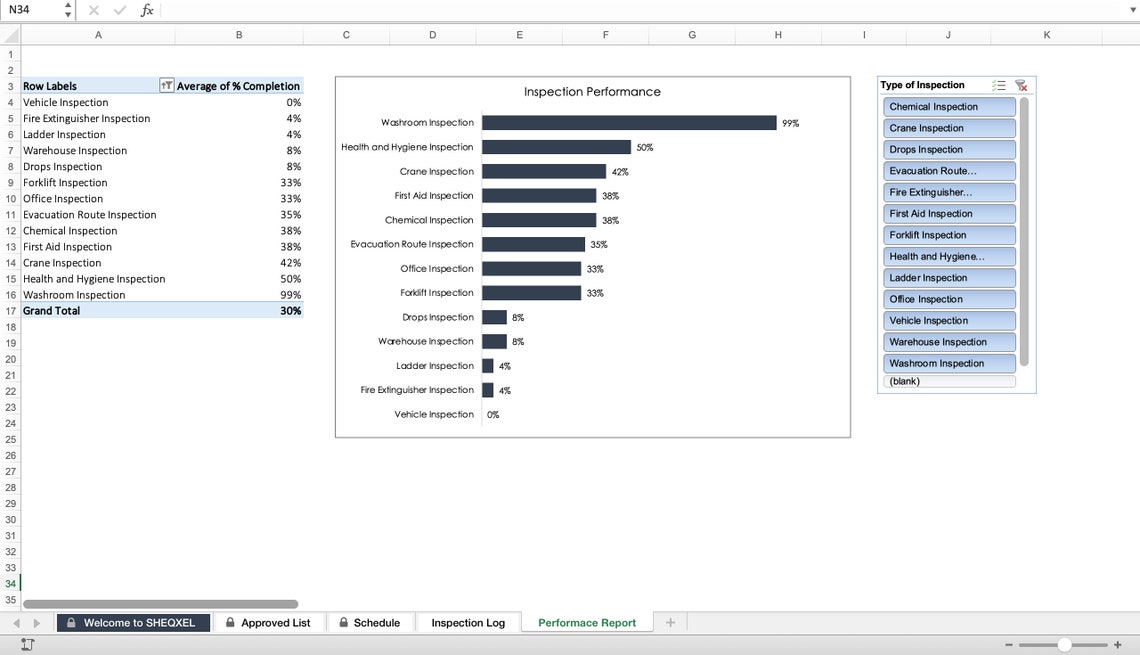Open the filter icon on Row Labels header
Screen dimensions: 1140x655
click(x=165, y=86)
